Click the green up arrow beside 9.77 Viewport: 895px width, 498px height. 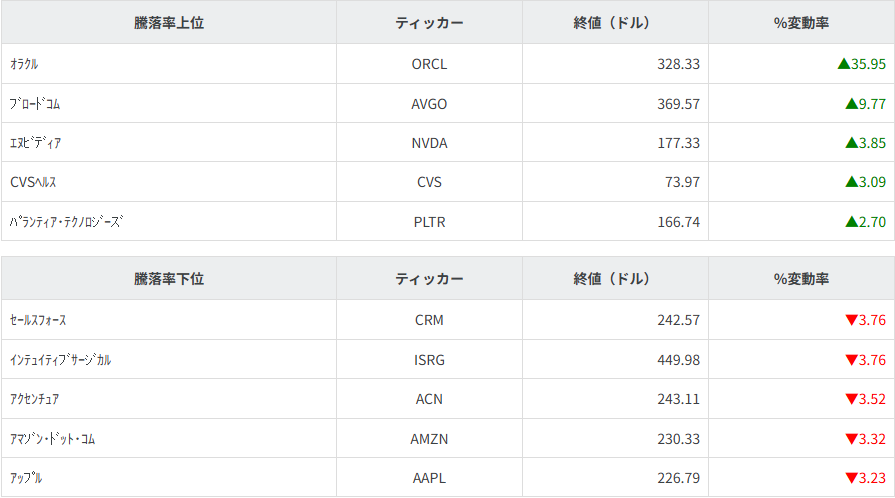coord(852,103)
